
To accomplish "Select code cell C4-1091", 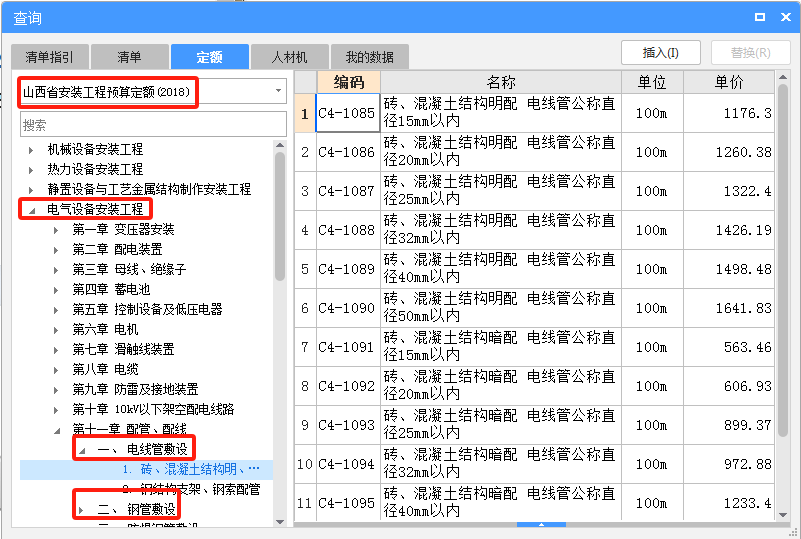I will pos(347,347).
